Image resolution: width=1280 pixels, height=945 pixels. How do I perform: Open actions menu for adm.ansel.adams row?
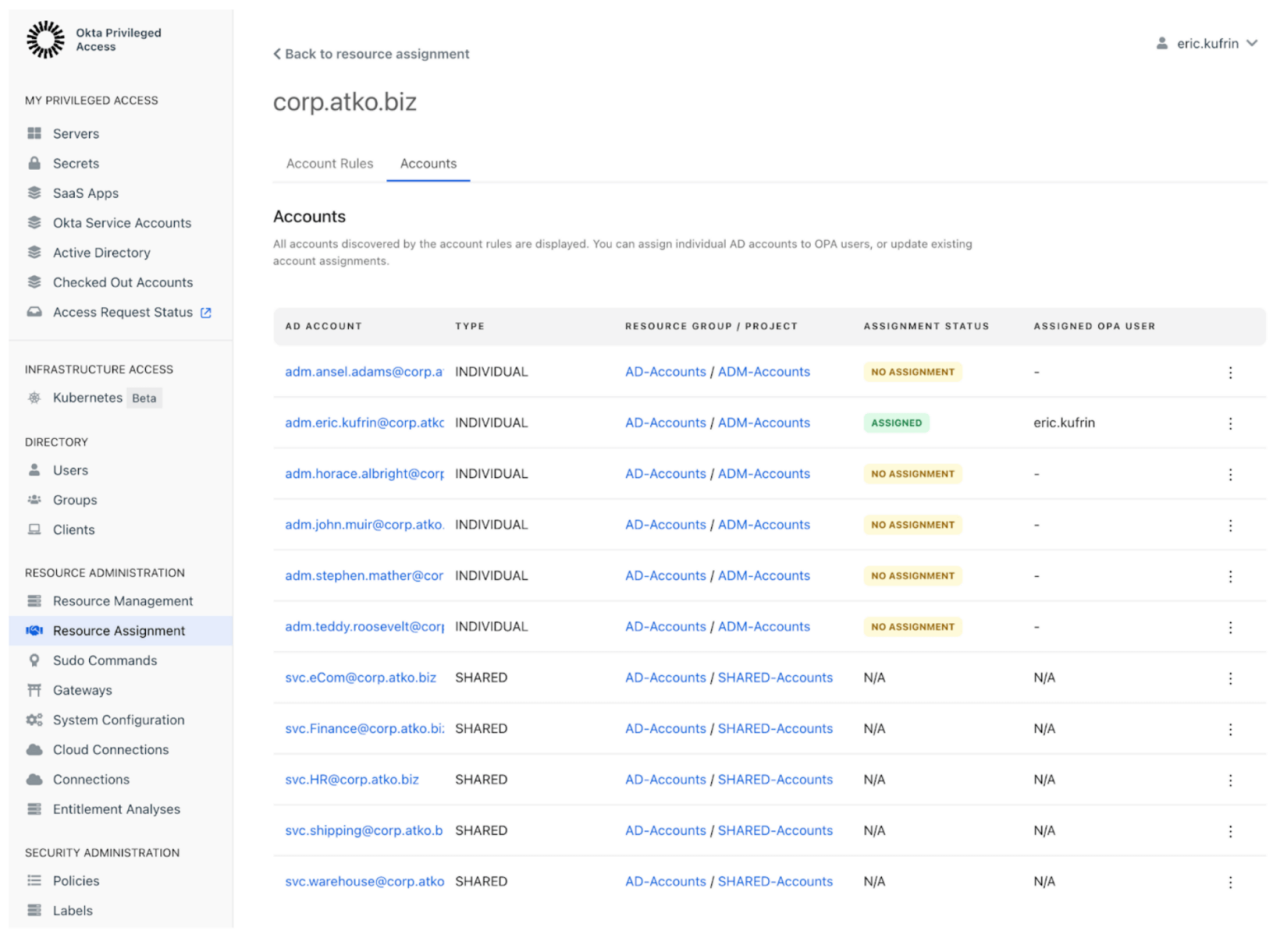click(x=1229, y=372)
